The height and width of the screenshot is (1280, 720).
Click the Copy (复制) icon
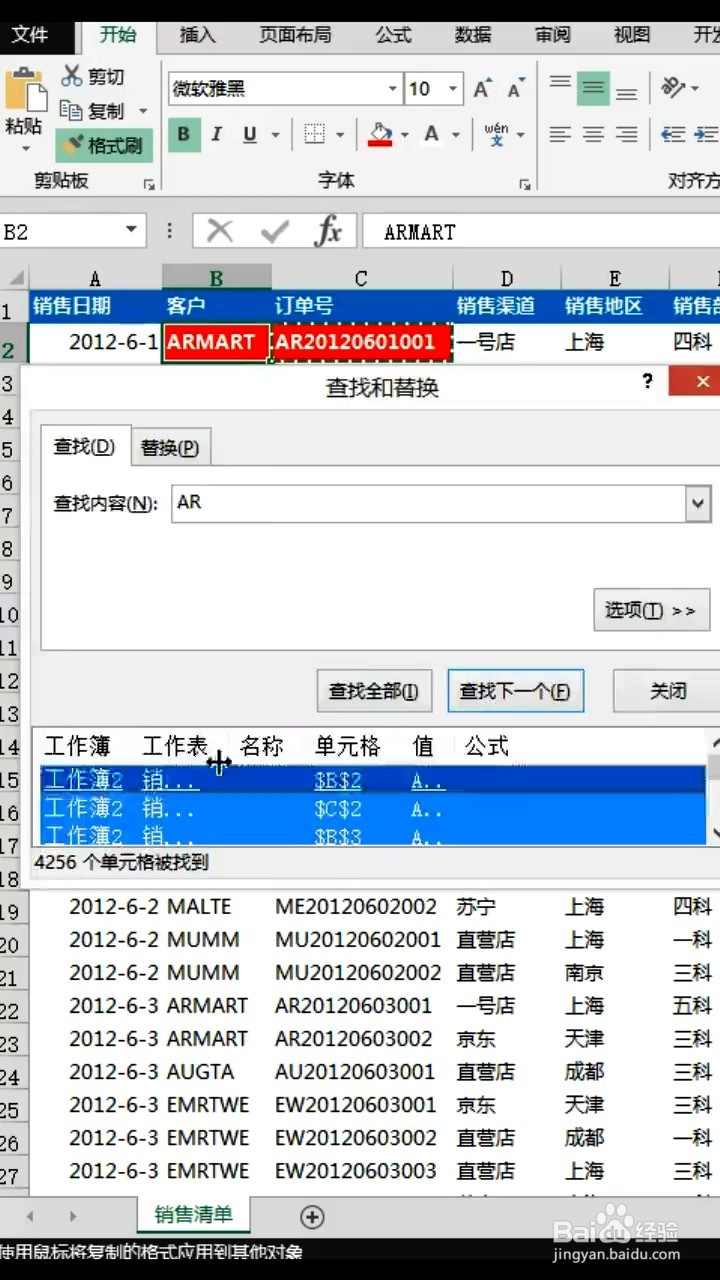72,110
